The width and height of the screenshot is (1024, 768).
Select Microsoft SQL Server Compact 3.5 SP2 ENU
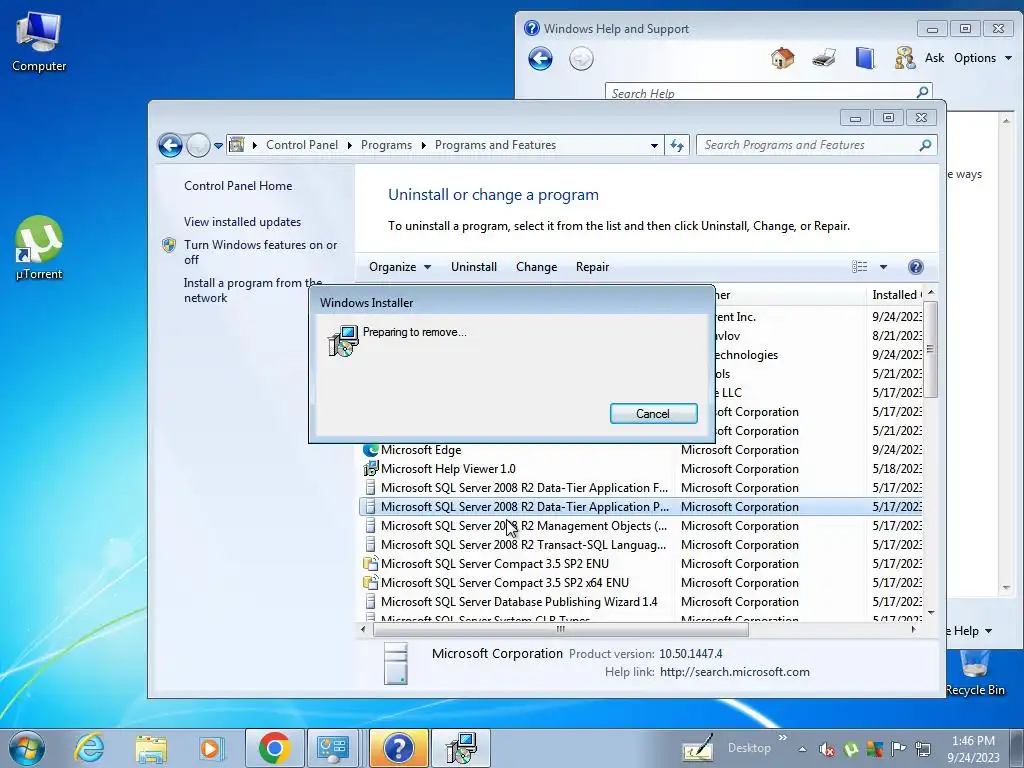(x=494, y=564)
